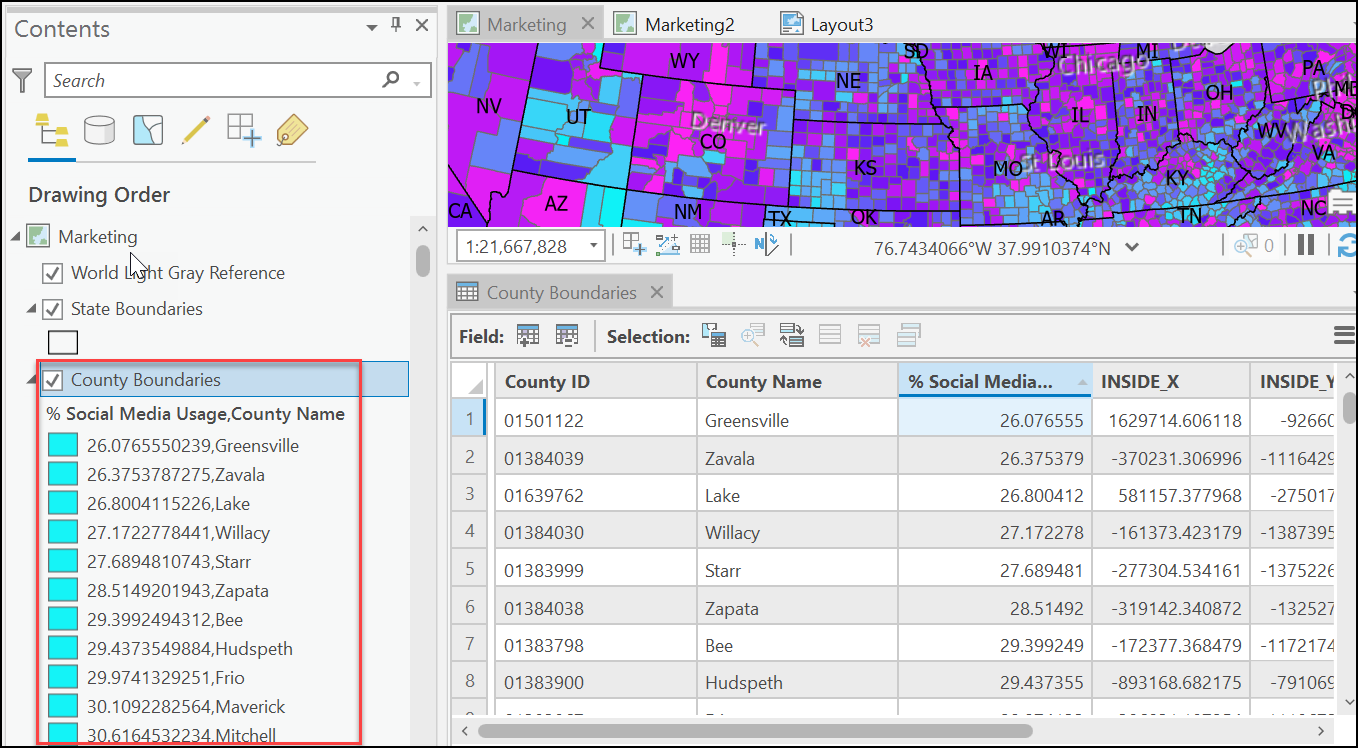Click the INSIDE_X column header
The width and height of the screenshot is (1358, 748).
[1171, 381]
